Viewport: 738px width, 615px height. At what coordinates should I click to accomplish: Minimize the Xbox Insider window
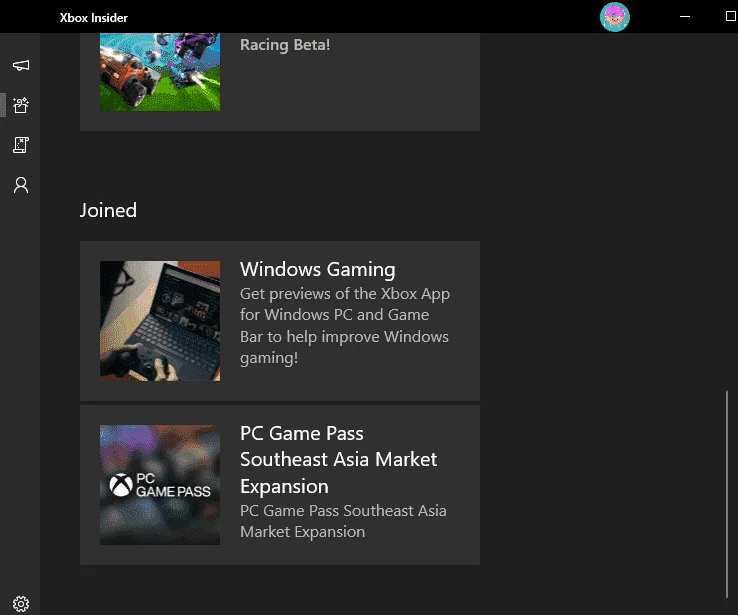coord(685,16)
